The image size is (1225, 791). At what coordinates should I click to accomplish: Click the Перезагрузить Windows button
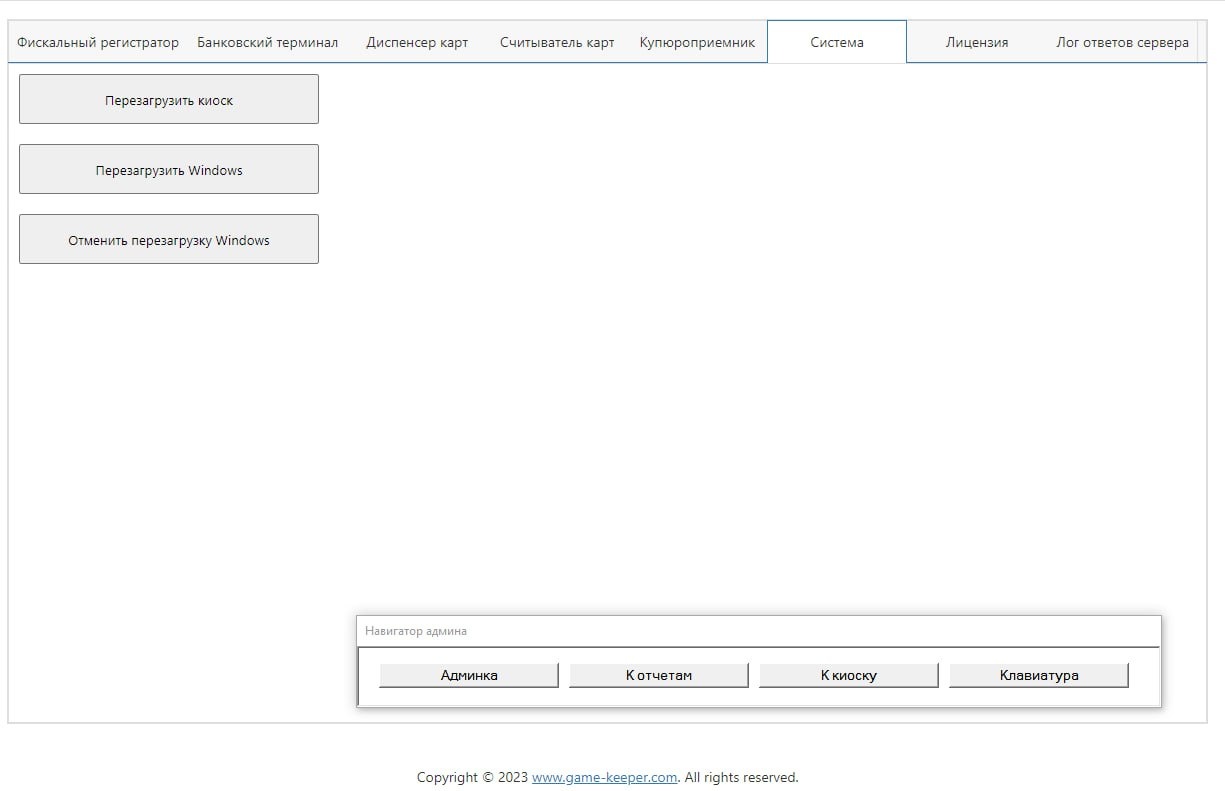pyautogui.click(x=169, y=170)
